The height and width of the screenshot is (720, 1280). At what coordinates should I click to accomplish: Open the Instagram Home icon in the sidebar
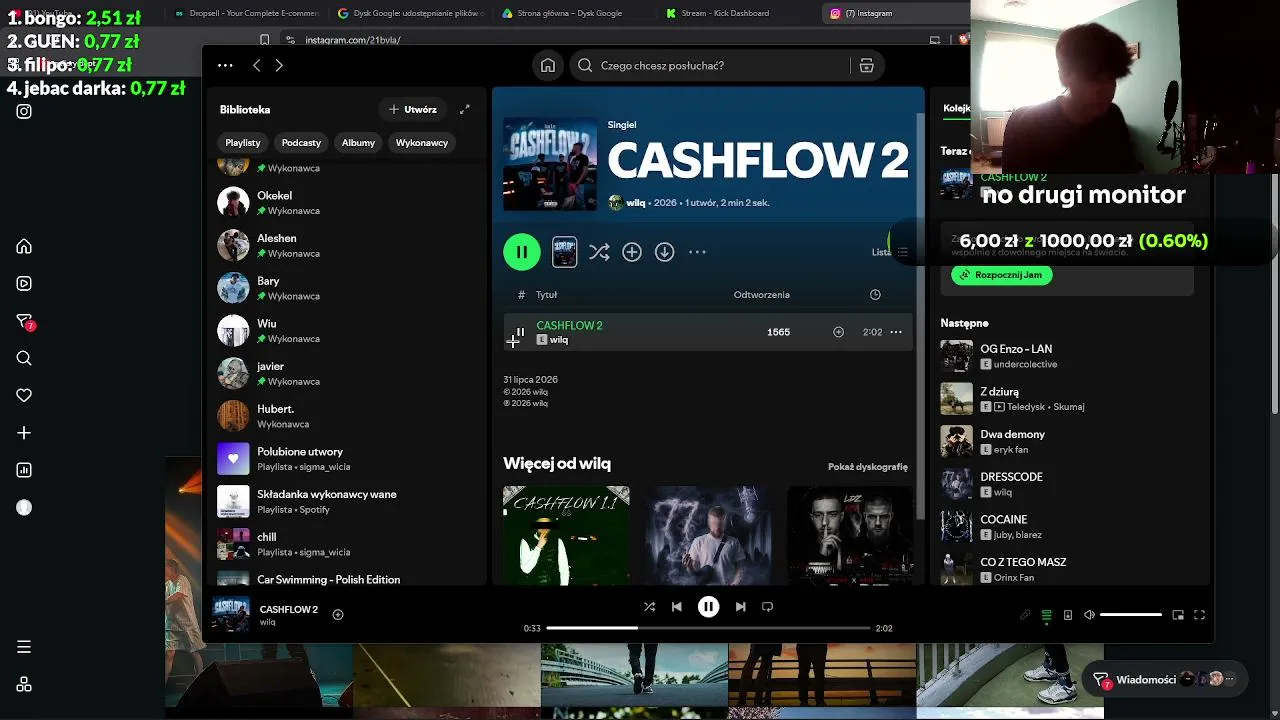point(24,247)
